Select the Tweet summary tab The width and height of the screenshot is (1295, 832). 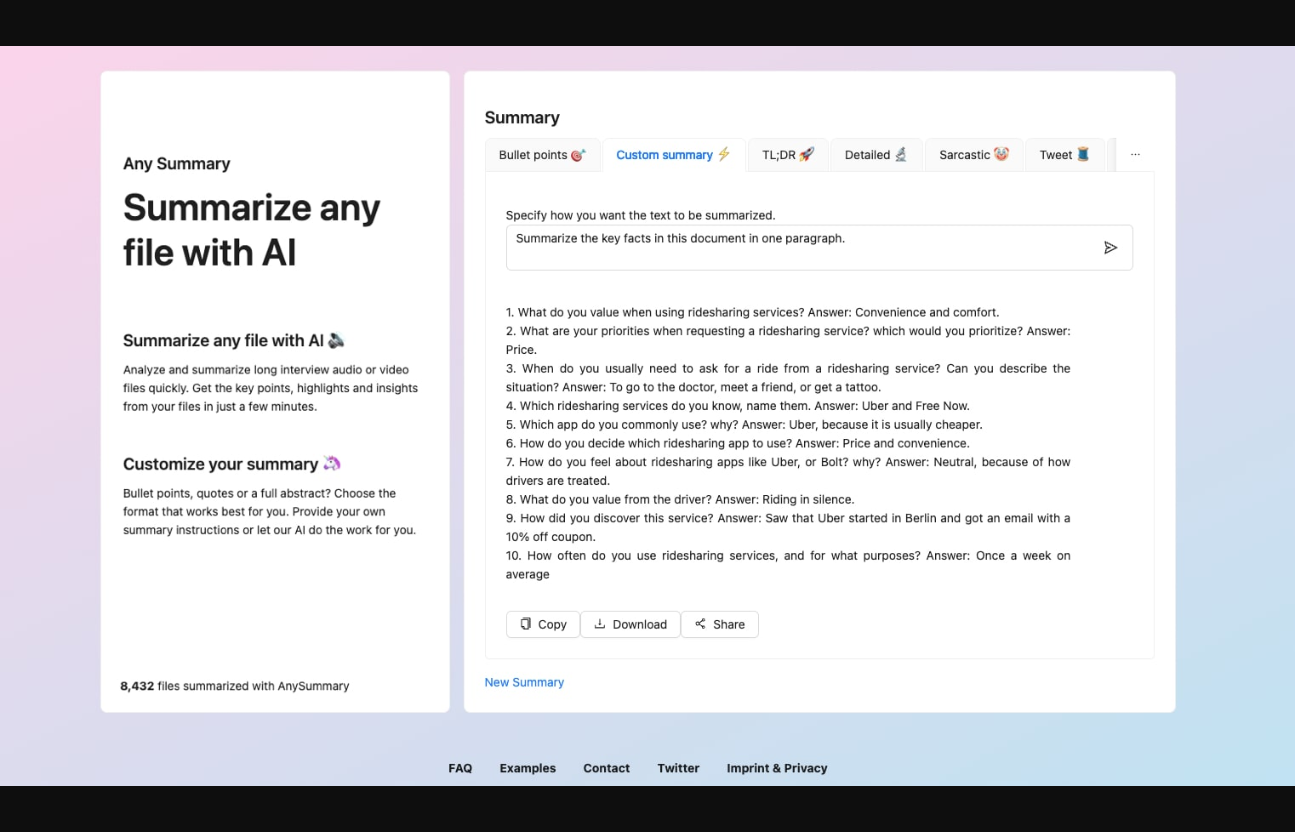pyautogui.click(x=1064, y=155)
